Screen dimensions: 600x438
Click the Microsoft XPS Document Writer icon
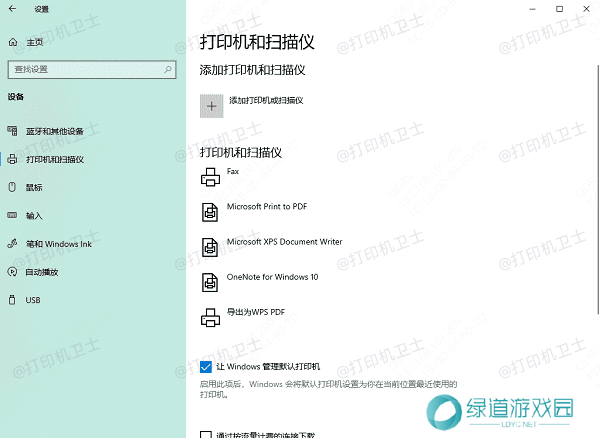[210, 247]
